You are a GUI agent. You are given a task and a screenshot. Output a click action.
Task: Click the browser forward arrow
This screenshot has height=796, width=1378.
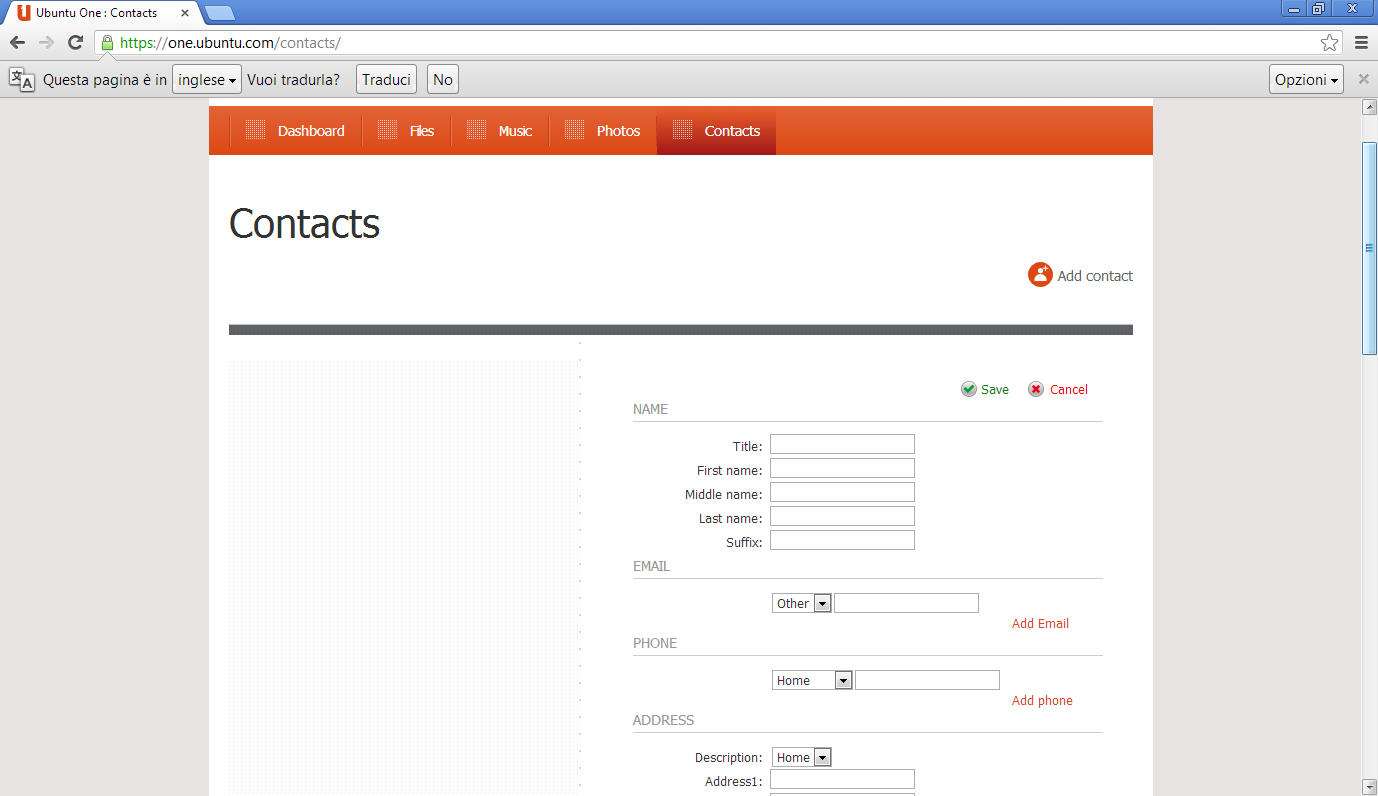click(x=46, y=43)
